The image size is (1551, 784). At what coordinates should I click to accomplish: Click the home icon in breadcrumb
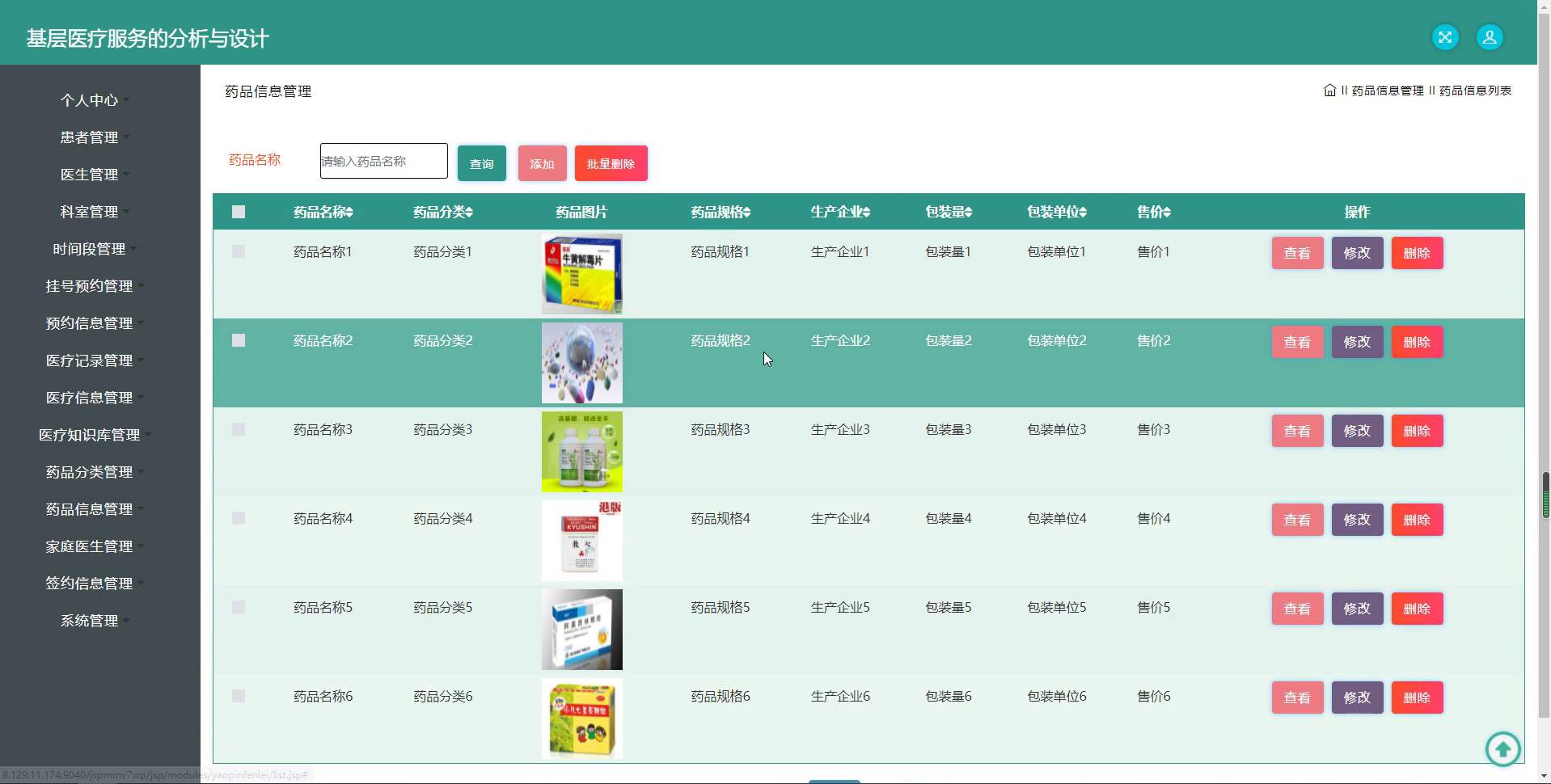(1329, 91)
